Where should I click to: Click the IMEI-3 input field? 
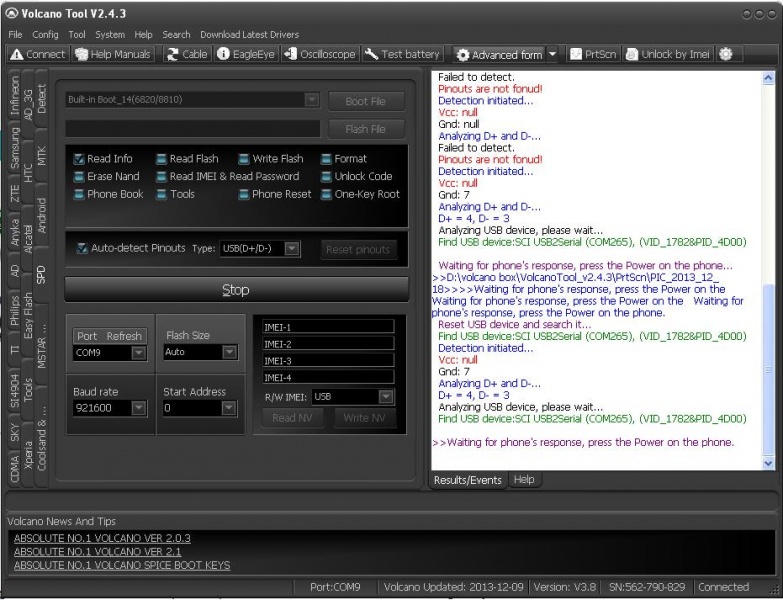(328, 360)
